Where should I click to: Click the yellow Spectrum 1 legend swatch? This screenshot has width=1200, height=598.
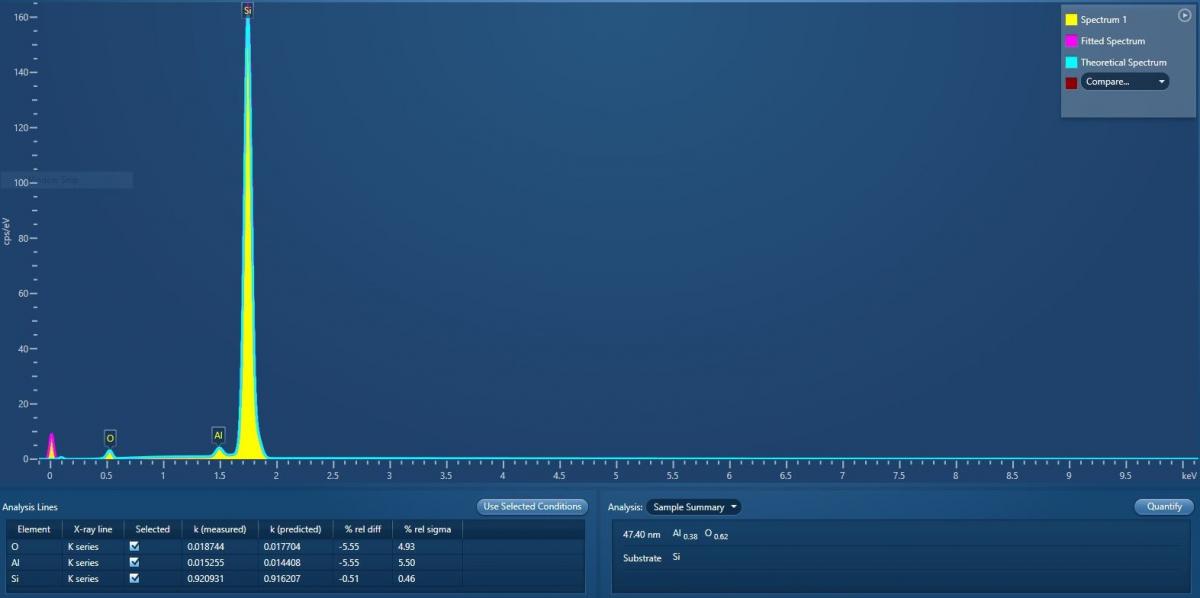pos(1071,20)
